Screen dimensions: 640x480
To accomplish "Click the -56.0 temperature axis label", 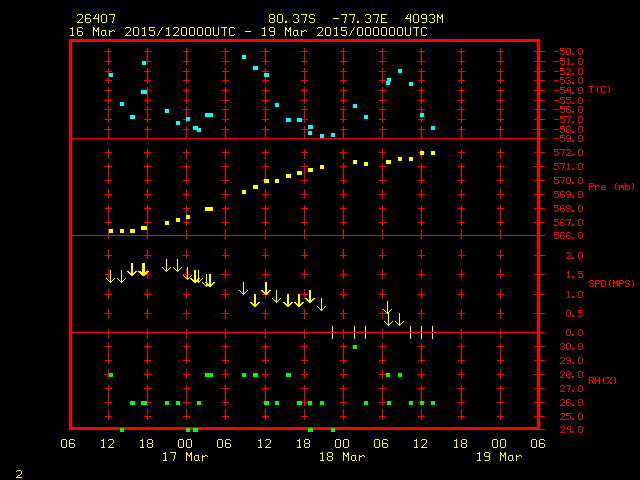I will click(569, 110).
